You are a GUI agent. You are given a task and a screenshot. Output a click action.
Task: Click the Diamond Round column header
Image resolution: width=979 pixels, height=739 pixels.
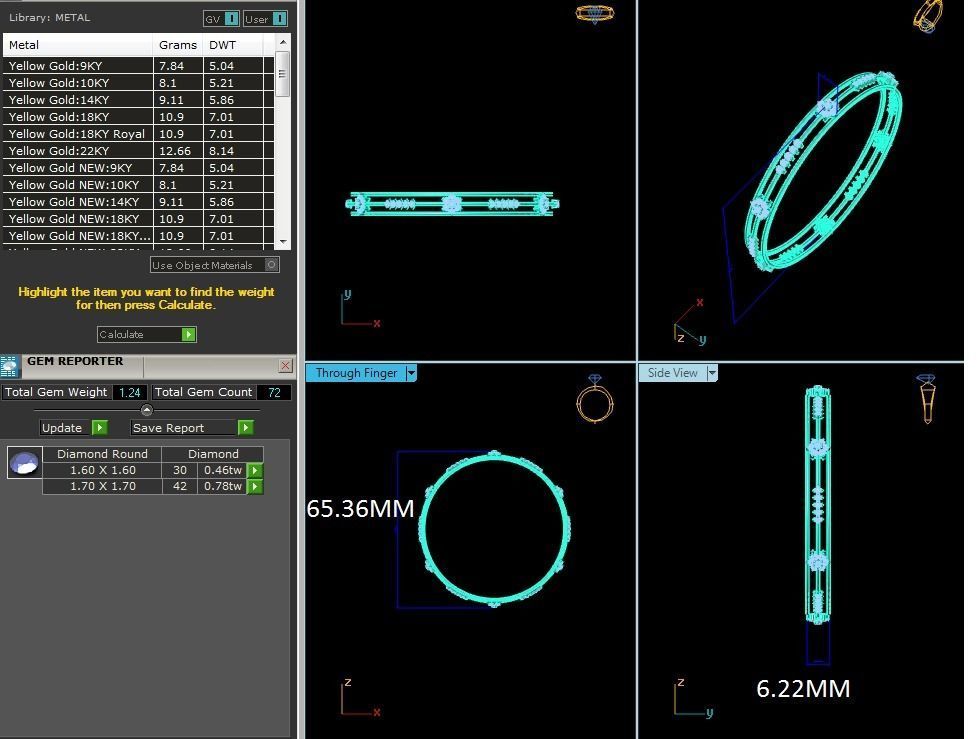click(102, 454)
